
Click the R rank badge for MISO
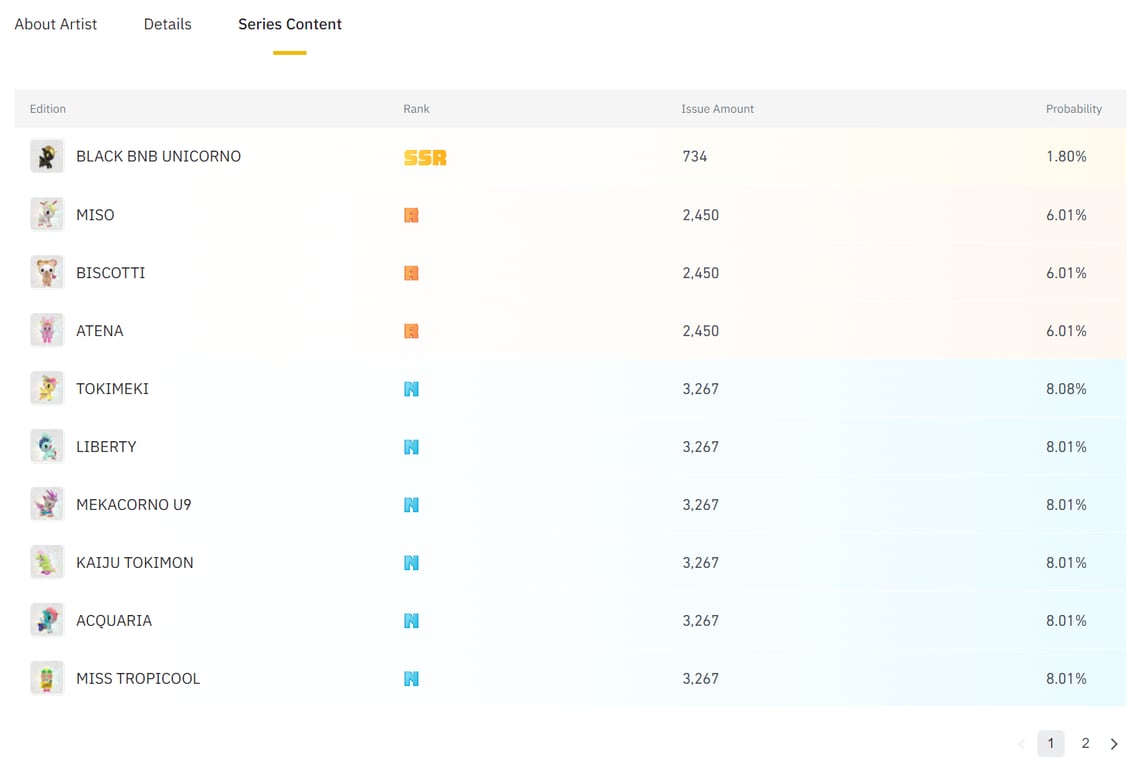click(411, 215)
